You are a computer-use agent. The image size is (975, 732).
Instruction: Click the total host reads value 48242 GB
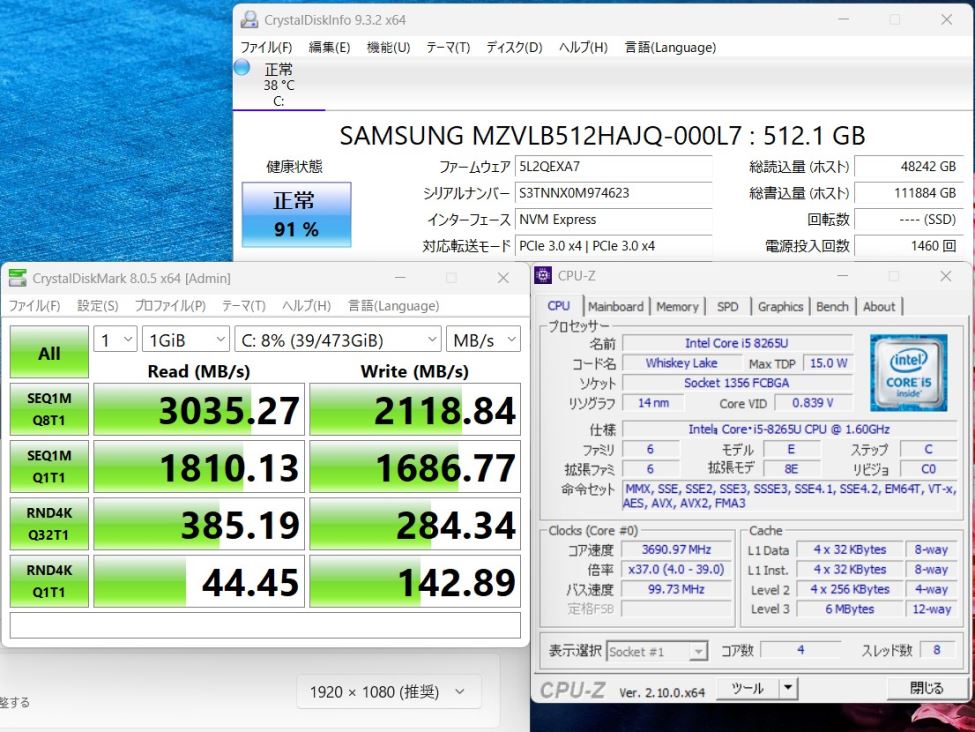[x=908, y=167]
